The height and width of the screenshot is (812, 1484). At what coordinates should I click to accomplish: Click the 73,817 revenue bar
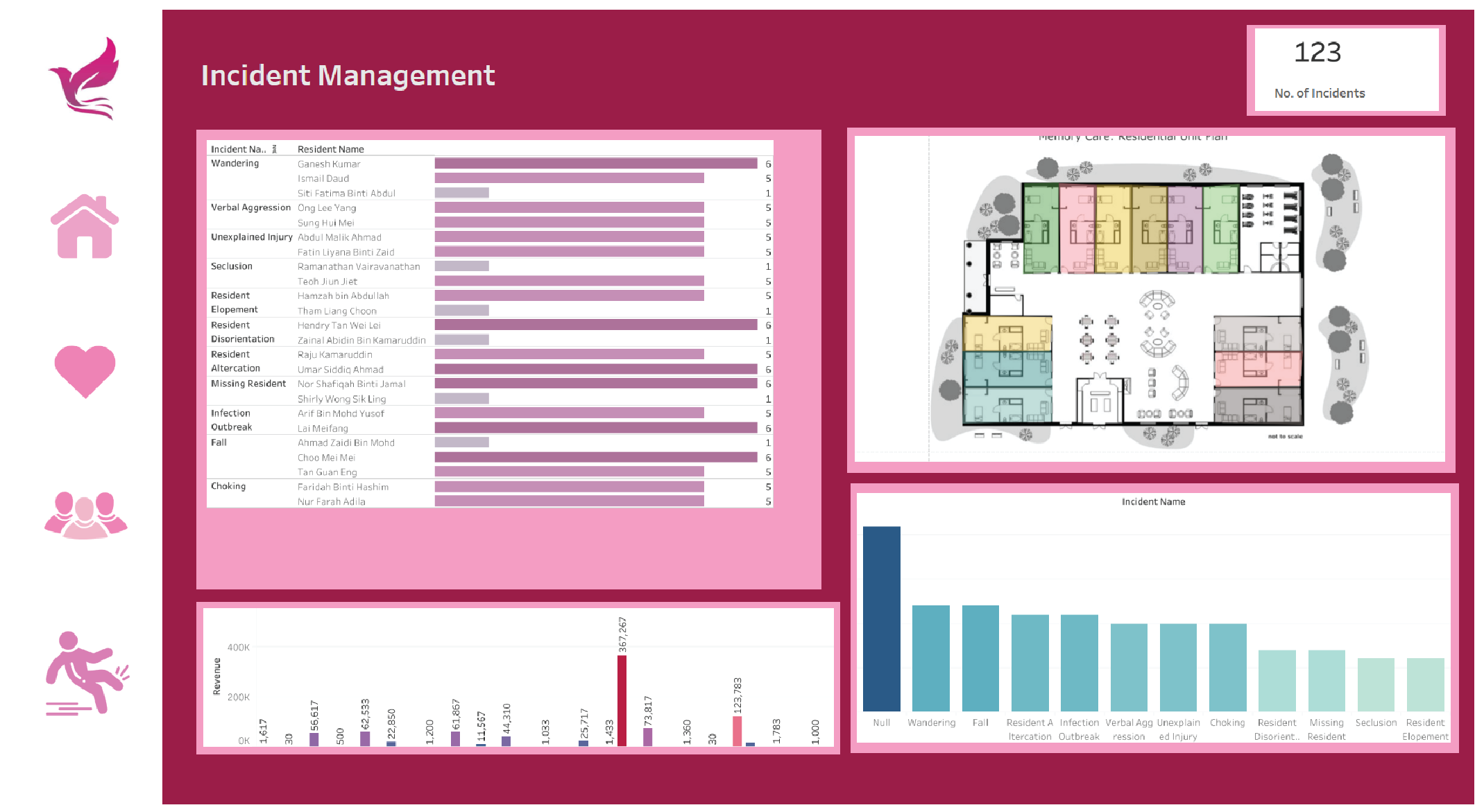pyautogui.click(x=647, y=737)
